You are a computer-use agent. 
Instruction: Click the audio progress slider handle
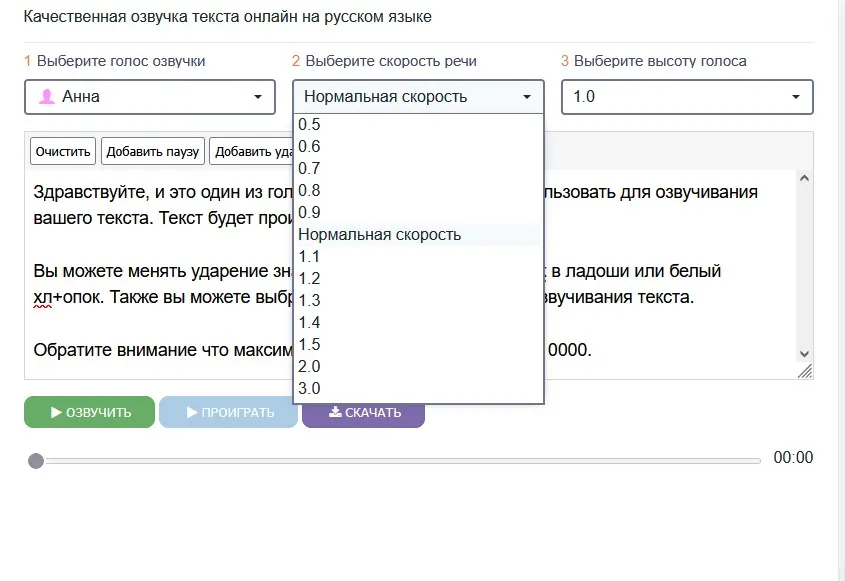pyautogui.click(x=36, y=461)
